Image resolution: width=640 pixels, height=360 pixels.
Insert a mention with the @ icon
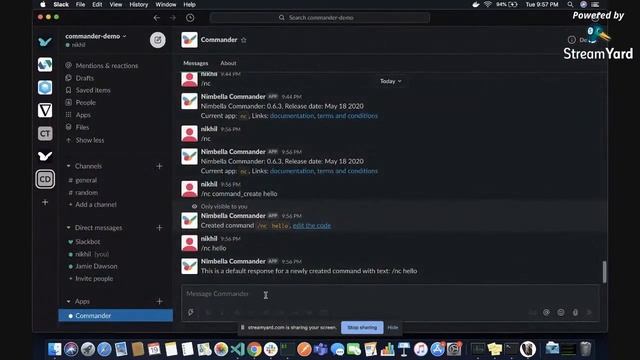tap(546, 312)
